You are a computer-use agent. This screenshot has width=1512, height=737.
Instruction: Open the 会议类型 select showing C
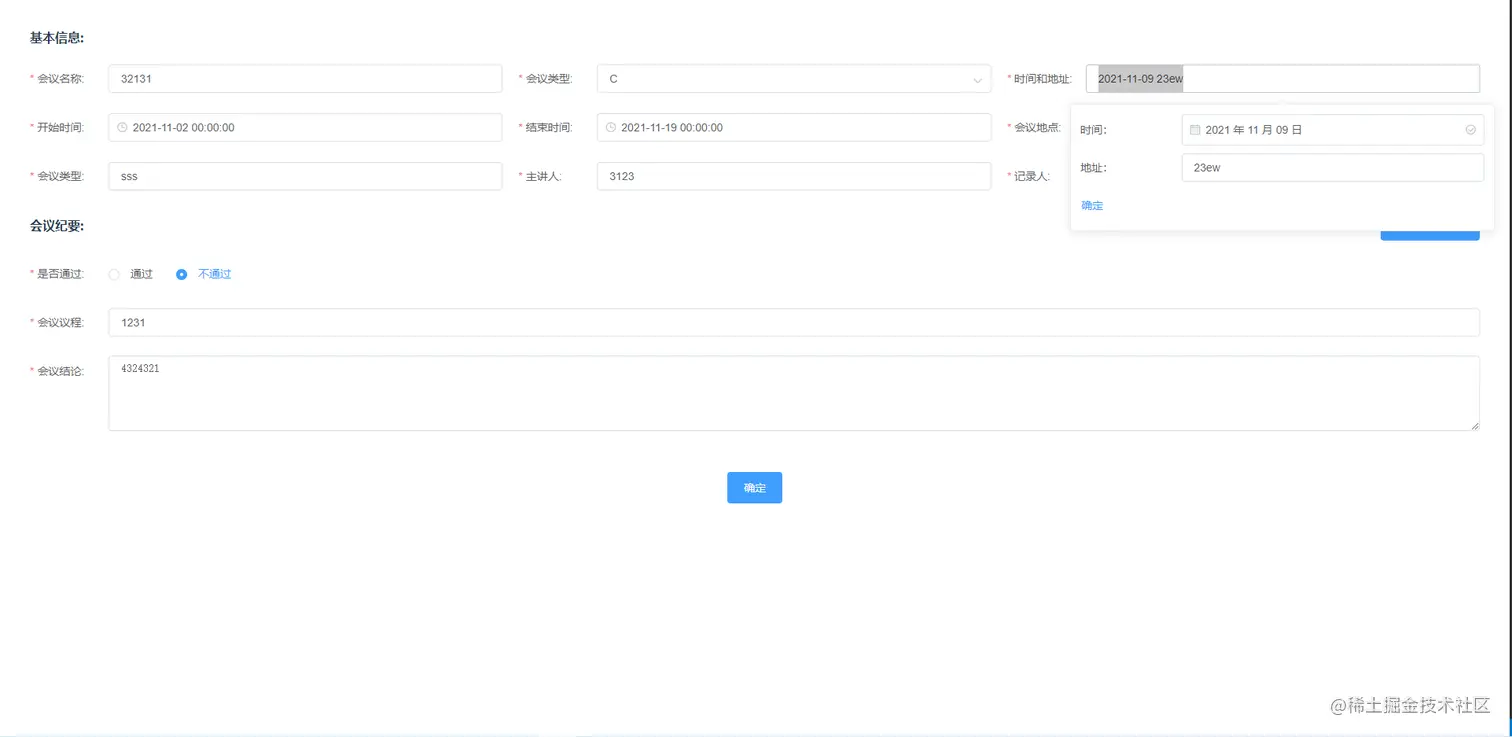point(794,79)
